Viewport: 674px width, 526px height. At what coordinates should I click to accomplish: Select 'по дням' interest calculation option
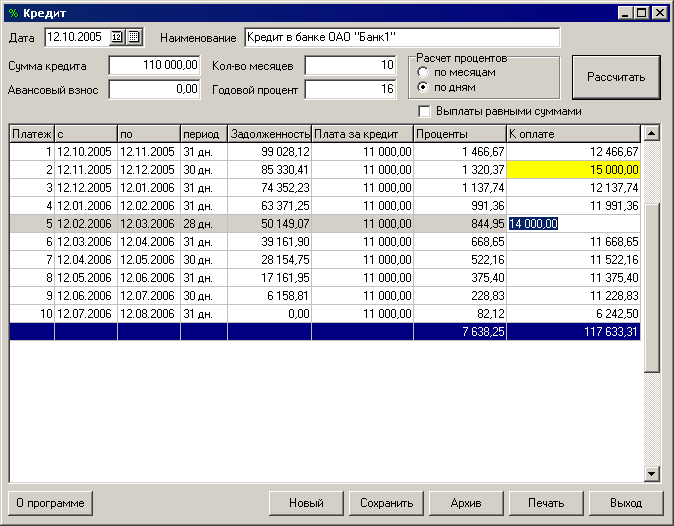pyautogui.click(x=424, y=87)
